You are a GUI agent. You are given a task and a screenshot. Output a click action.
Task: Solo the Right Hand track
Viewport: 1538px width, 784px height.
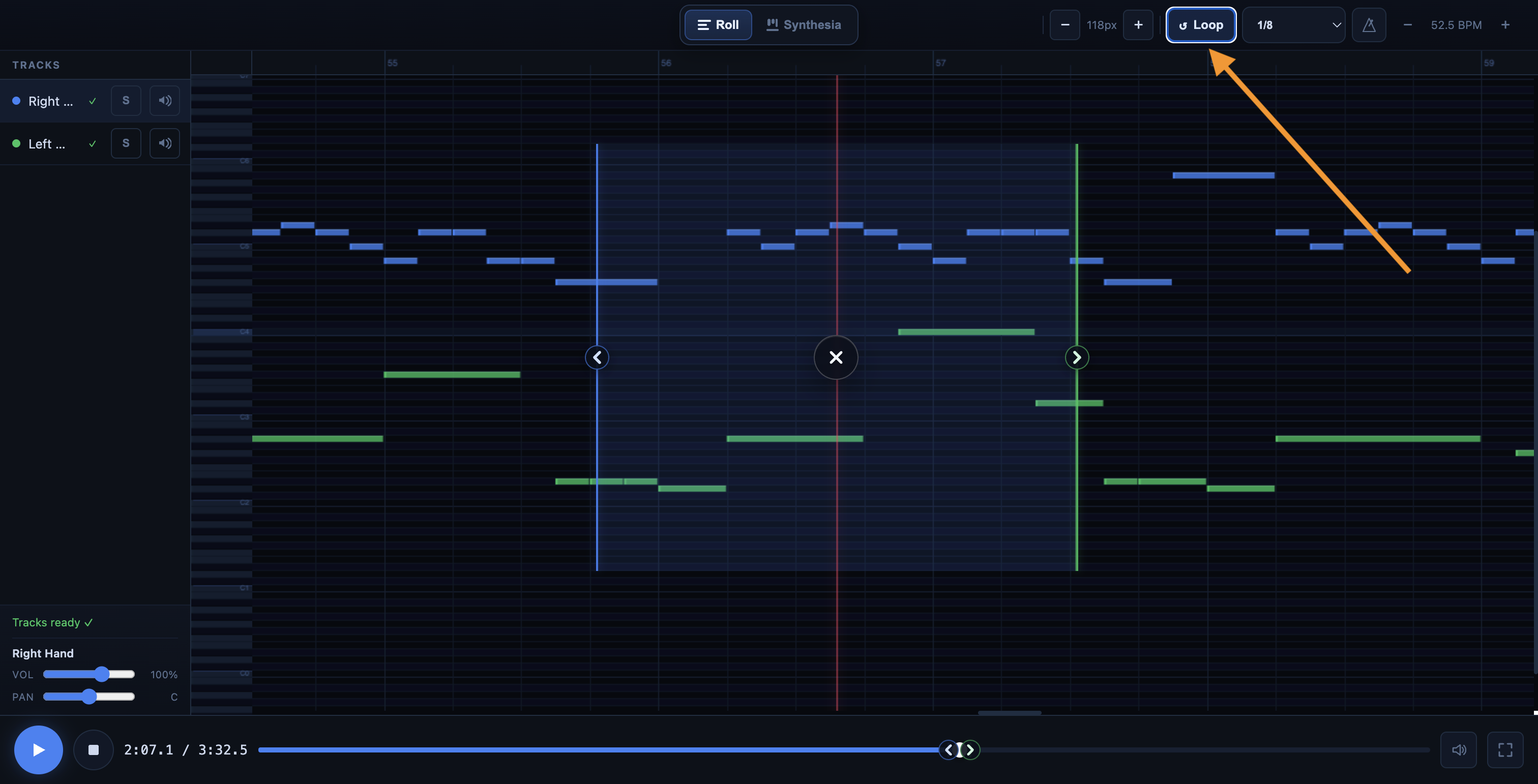tap(126, 101)
